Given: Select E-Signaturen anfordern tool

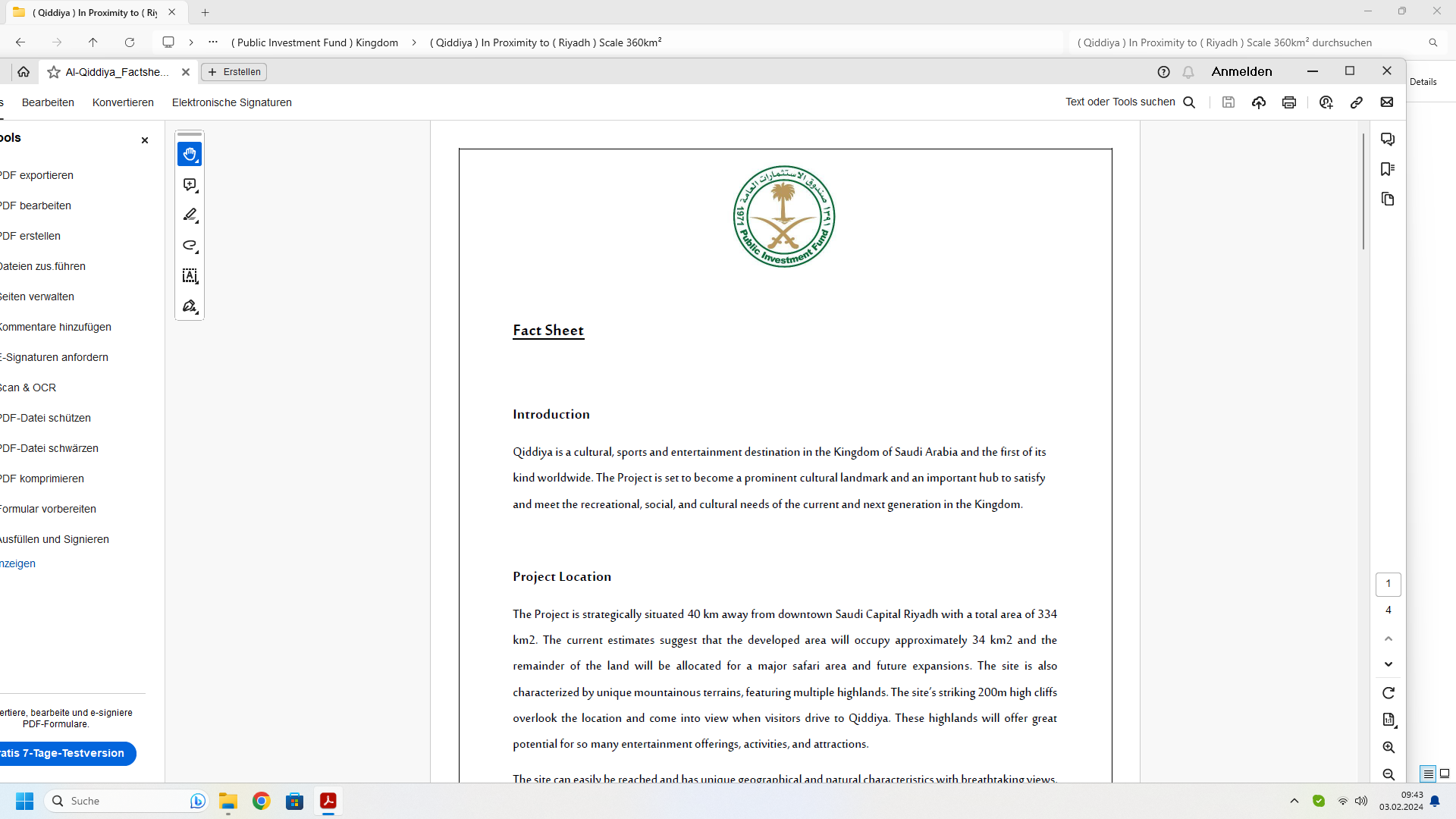Looking at the screenshot, I should pyautogui.click(x=54, y=357).
